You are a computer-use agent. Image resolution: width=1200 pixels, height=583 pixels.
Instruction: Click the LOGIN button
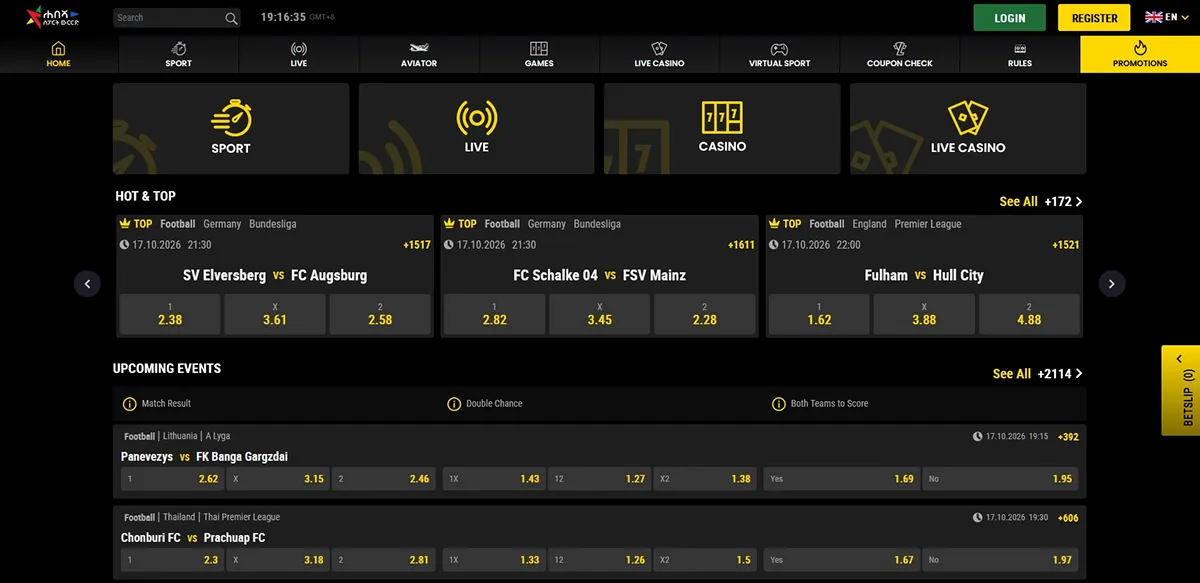(1010, 18)
